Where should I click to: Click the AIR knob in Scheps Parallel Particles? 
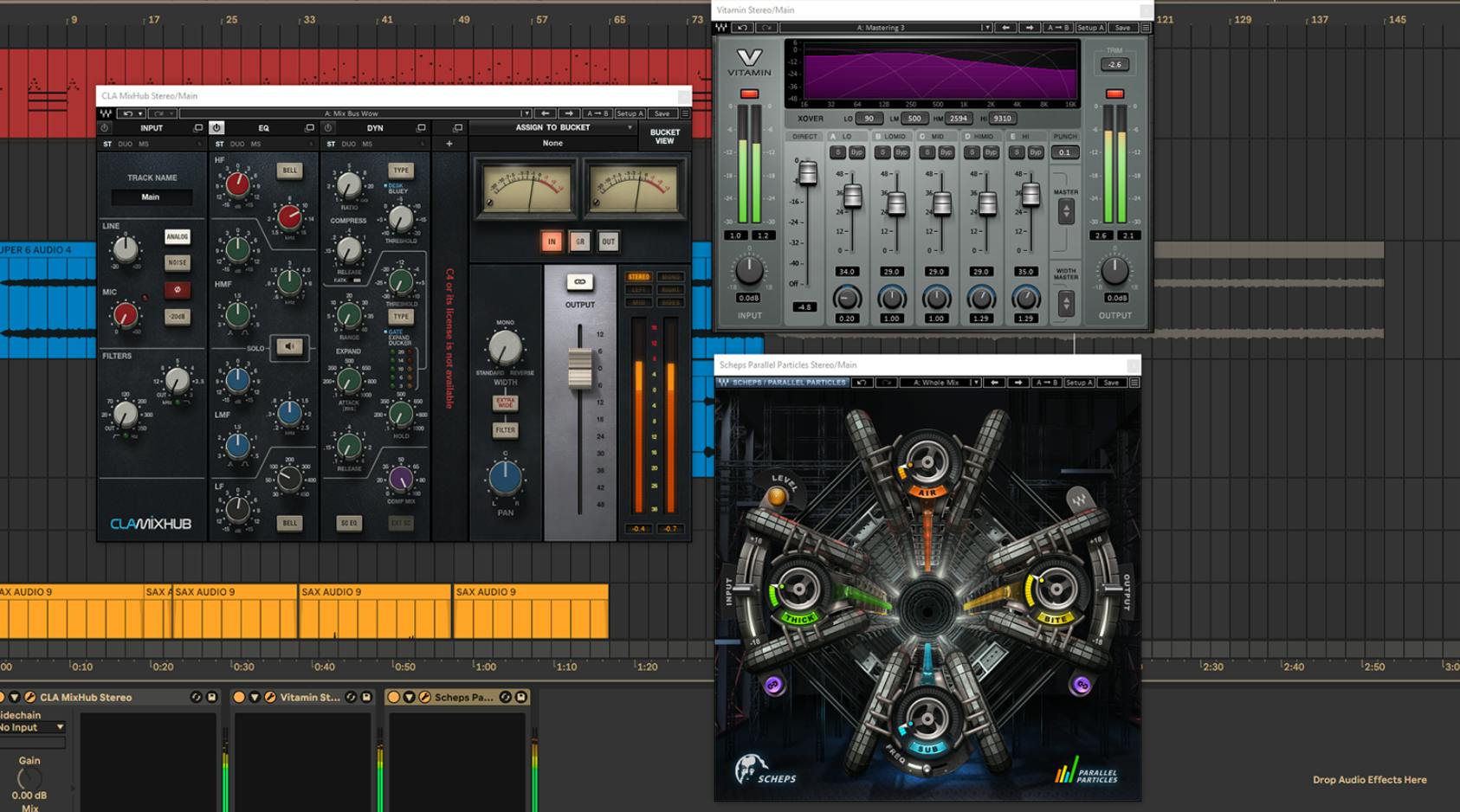coord(927,461)
